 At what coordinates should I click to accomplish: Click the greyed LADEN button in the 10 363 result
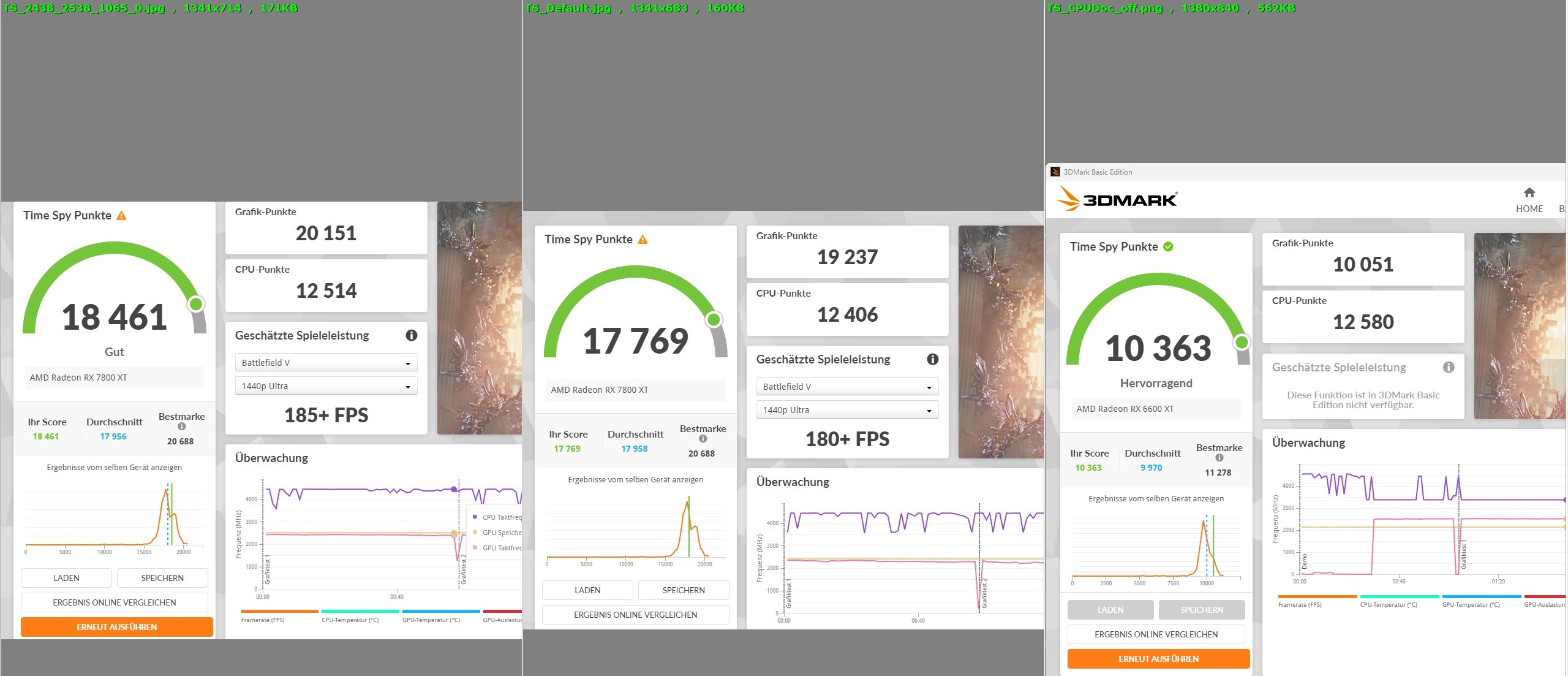[1110, 610]
